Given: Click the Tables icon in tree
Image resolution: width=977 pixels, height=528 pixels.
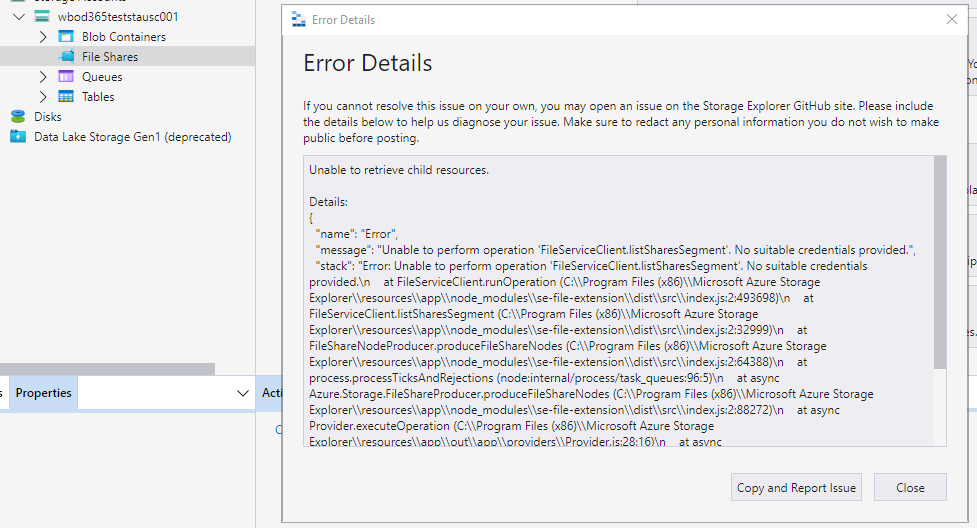Looking at the screenshot, I should pyautogui.click(x=66, y=97).
